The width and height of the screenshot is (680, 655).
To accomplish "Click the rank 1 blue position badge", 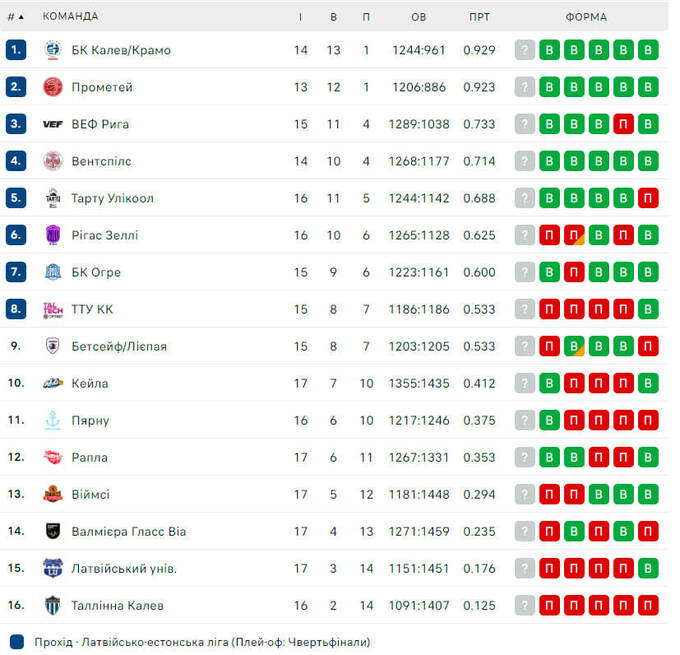I will point(16,50).
